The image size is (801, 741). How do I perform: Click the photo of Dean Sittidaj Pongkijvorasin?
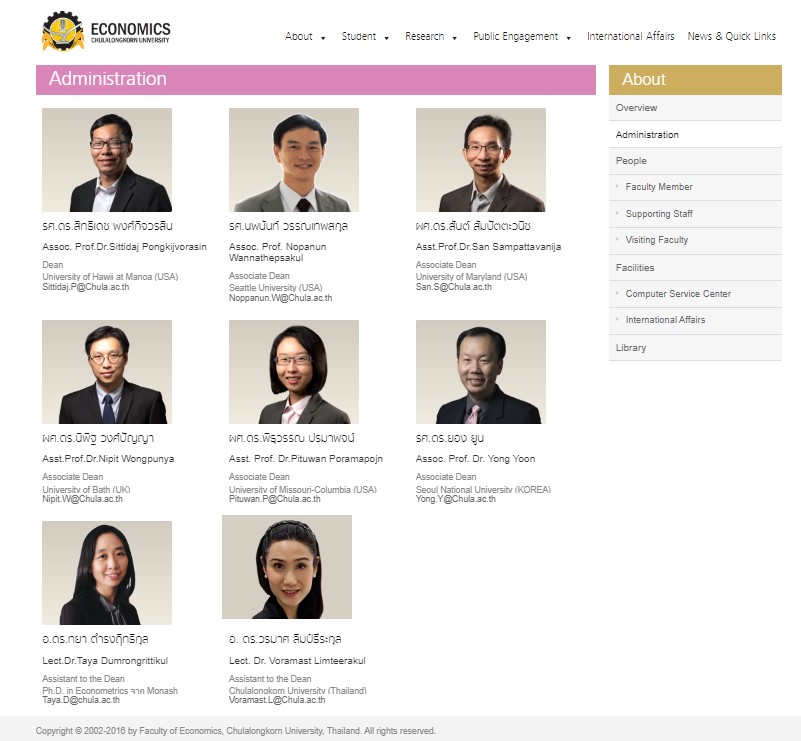107,160
